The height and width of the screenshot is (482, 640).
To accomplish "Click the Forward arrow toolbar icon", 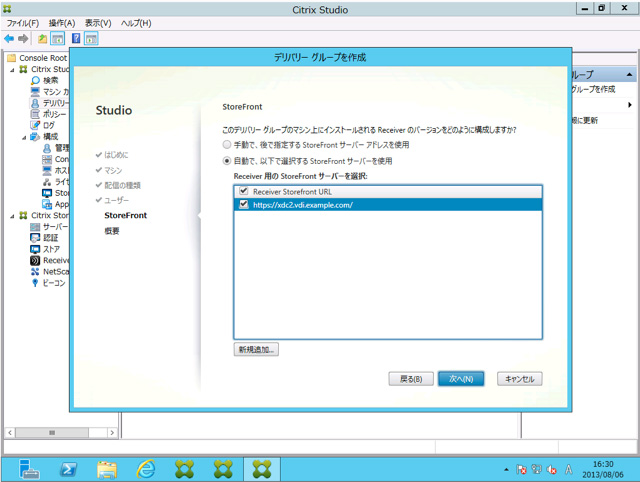I will pos(23,39).
